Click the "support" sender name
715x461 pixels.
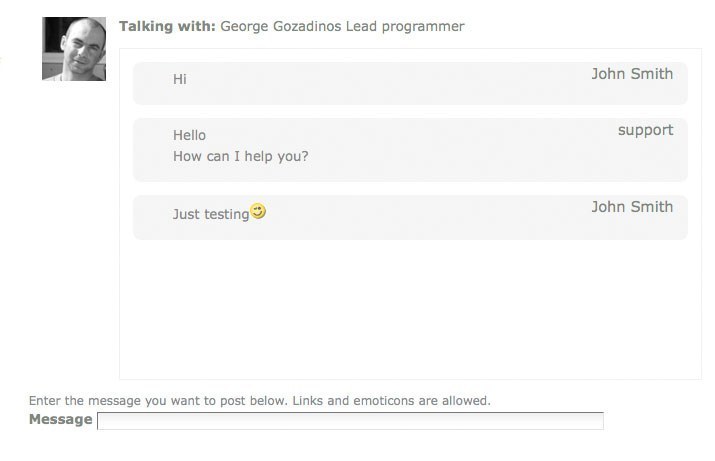(645, 130)
